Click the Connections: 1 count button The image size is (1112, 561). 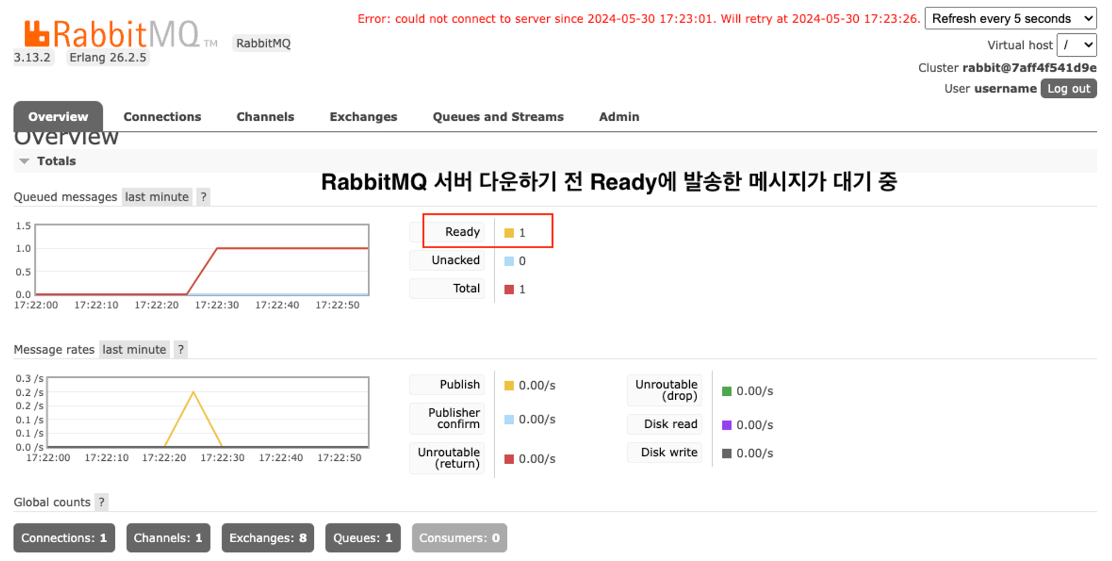click(64, 538)
